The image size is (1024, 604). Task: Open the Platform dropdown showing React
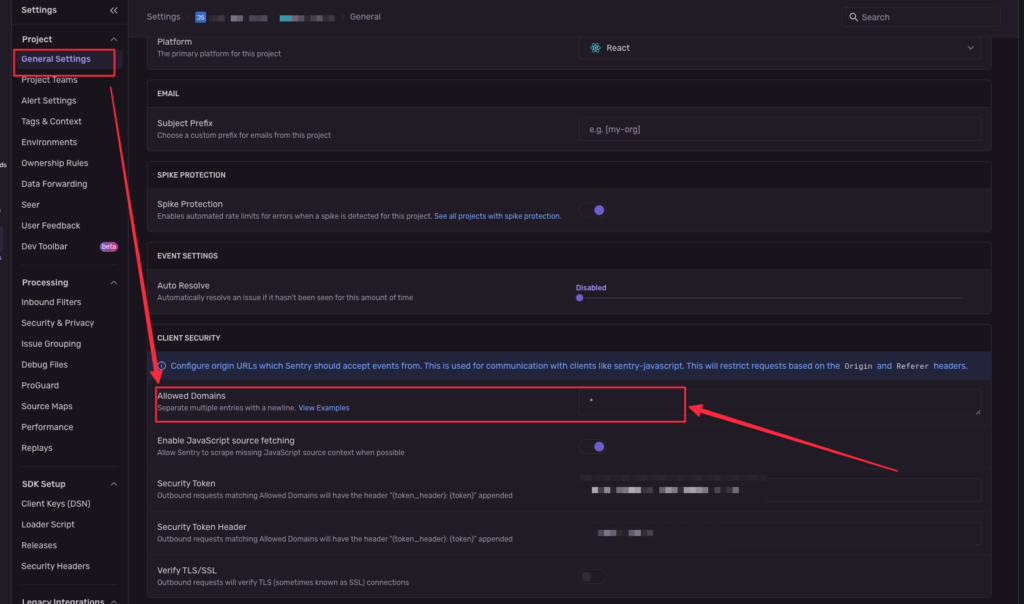coord(780,48)
